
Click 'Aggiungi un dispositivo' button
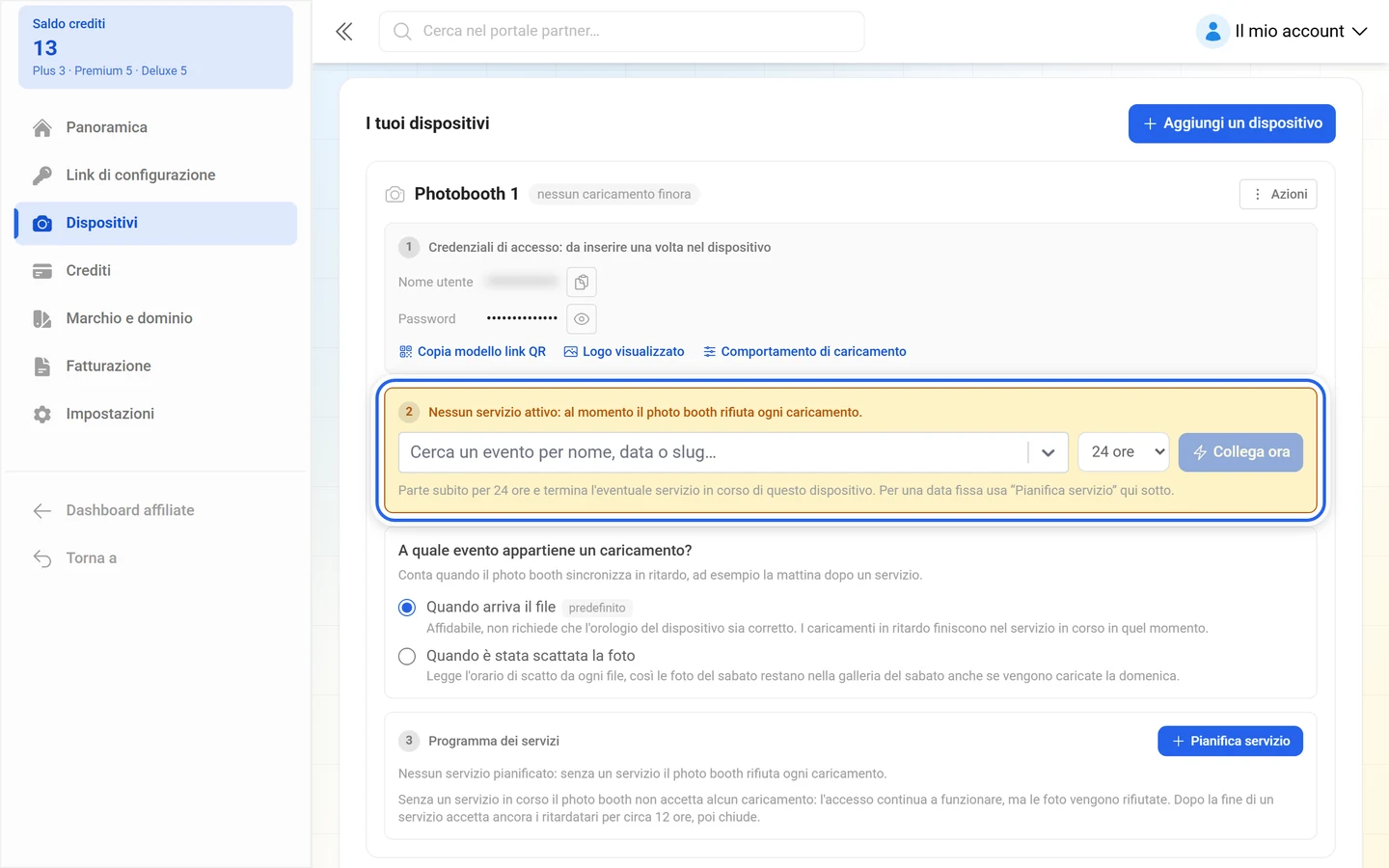pyautogui.click(x=1232, y=123)
